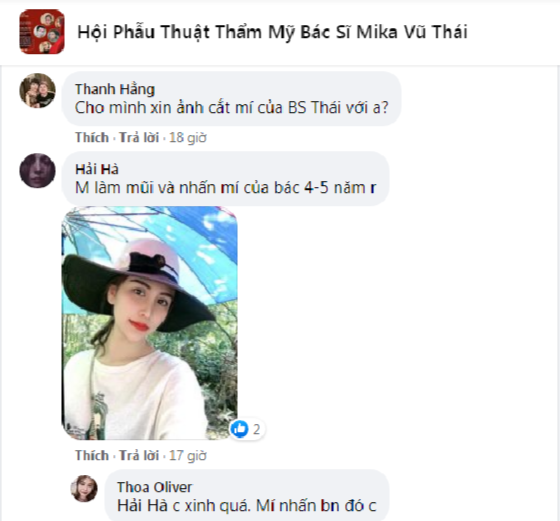
Task: Open the group's red avatar icon
Action: coord(42,32)
